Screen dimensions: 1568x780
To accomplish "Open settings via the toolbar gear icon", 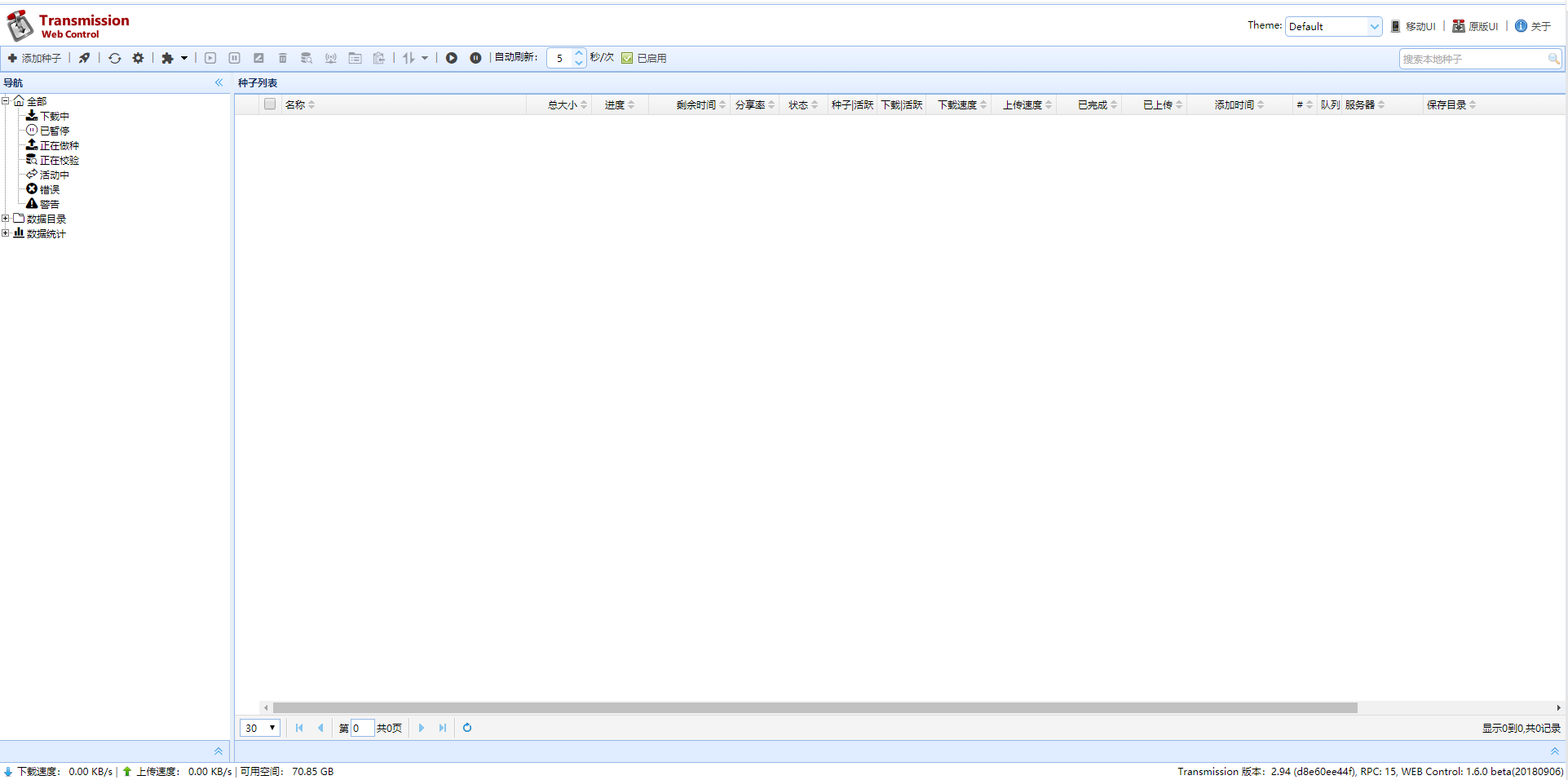I will coord(138,58).
